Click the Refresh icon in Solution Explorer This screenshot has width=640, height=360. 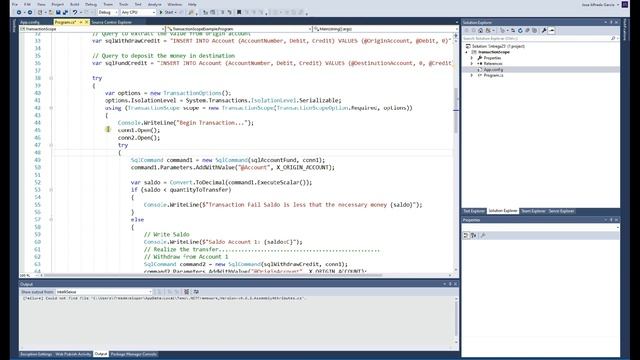coord(520,31)
